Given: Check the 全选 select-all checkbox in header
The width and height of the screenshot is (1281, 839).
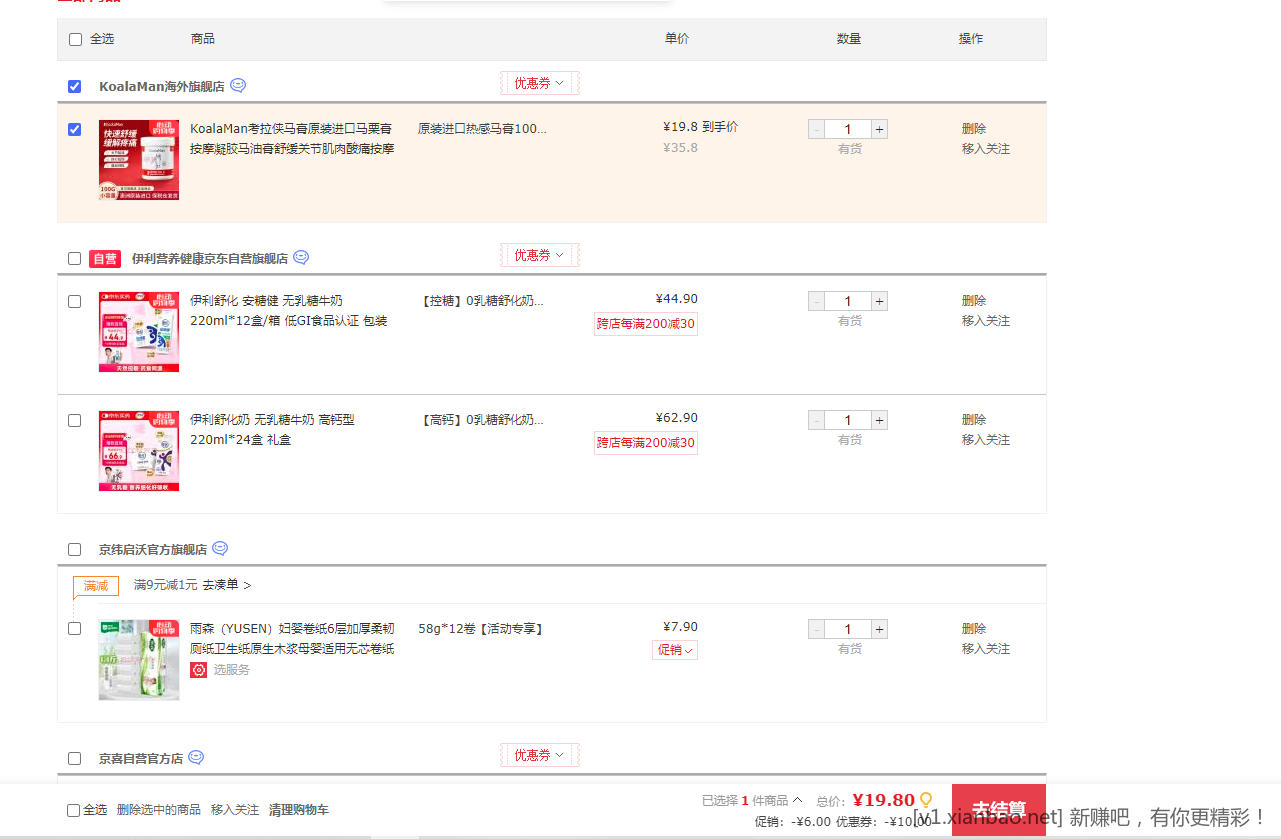Looking at the screenshot, I should (75, 39).
